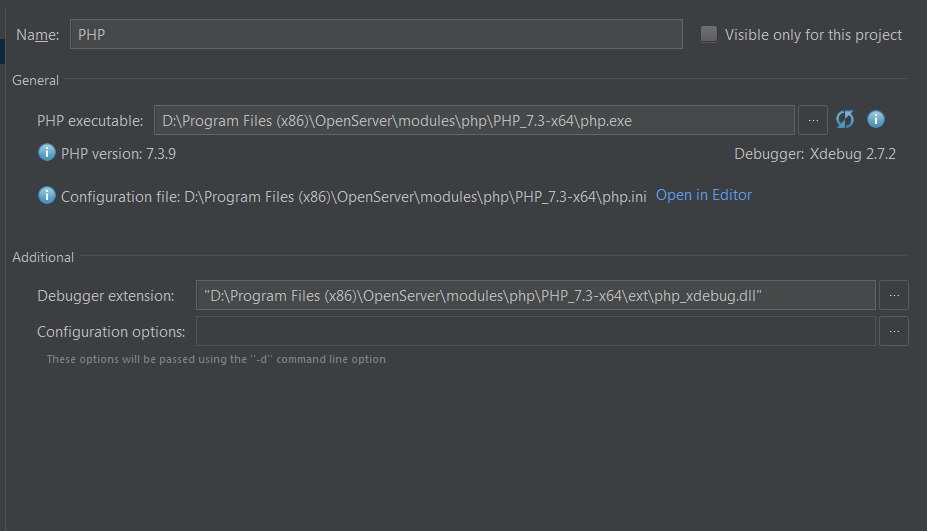The width and height of the screenshot is (927, 531).
Task: Click the Additional section heading
Action: click(x=43, y=257)
